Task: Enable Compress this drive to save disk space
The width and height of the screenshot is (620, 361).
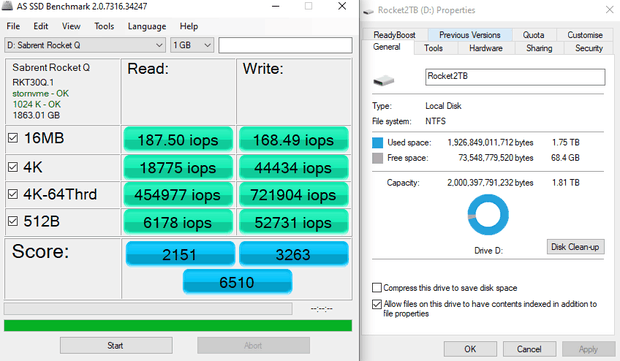Action: coord(377,287)
